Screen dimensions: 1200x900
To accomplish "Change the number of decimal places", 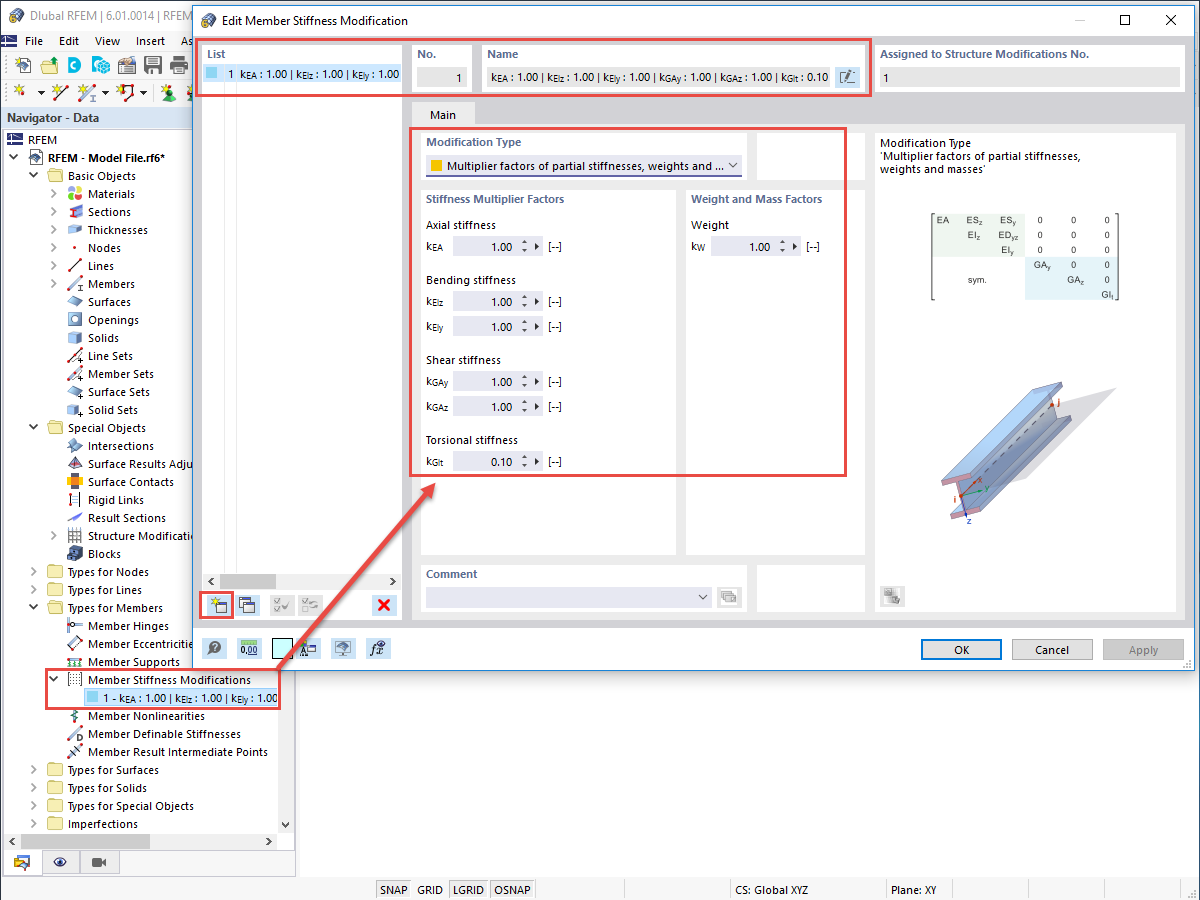I will pos(248,648).
